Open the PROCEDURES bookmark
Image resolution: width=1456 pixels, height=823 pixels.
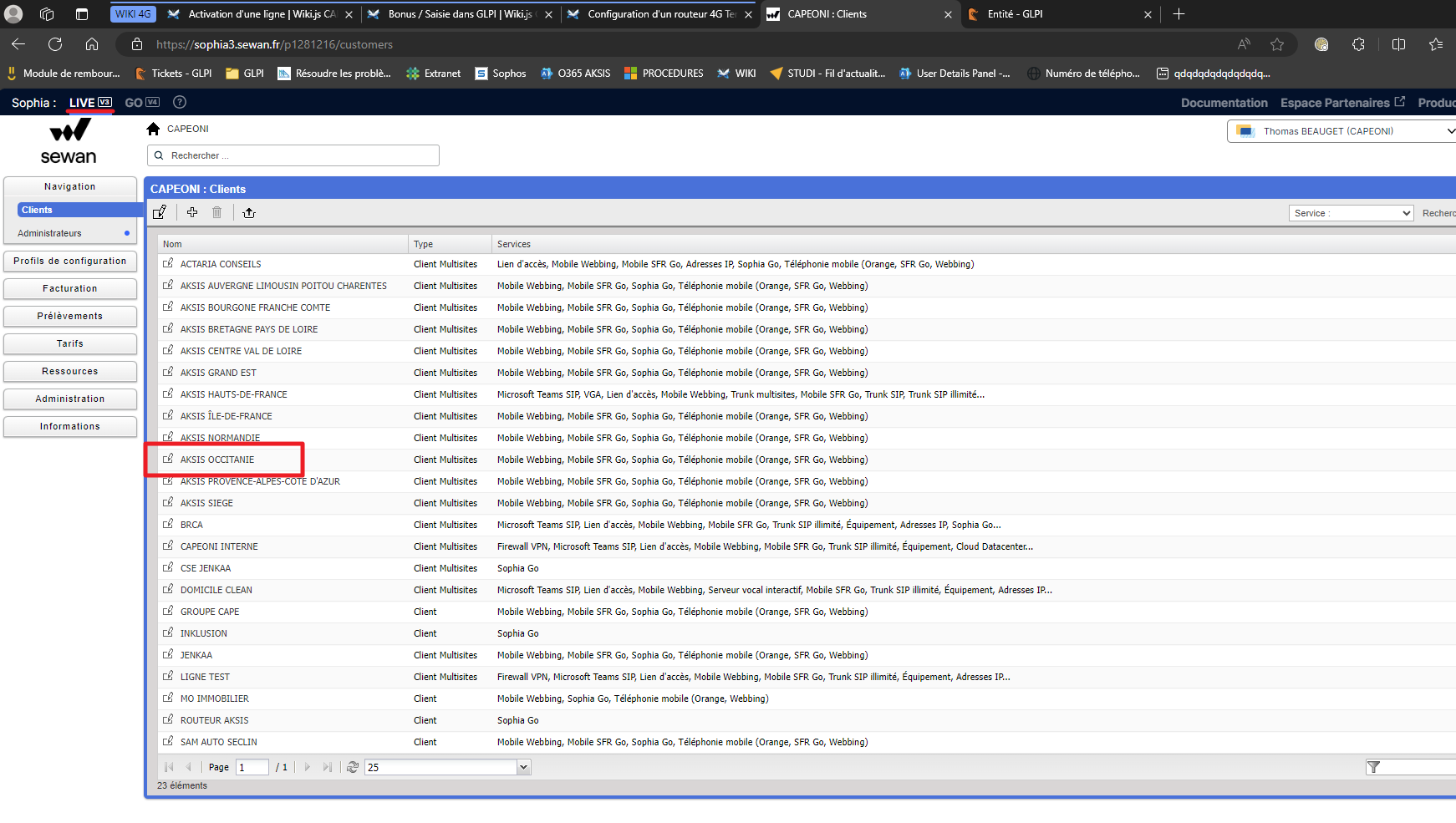point(664,74)
